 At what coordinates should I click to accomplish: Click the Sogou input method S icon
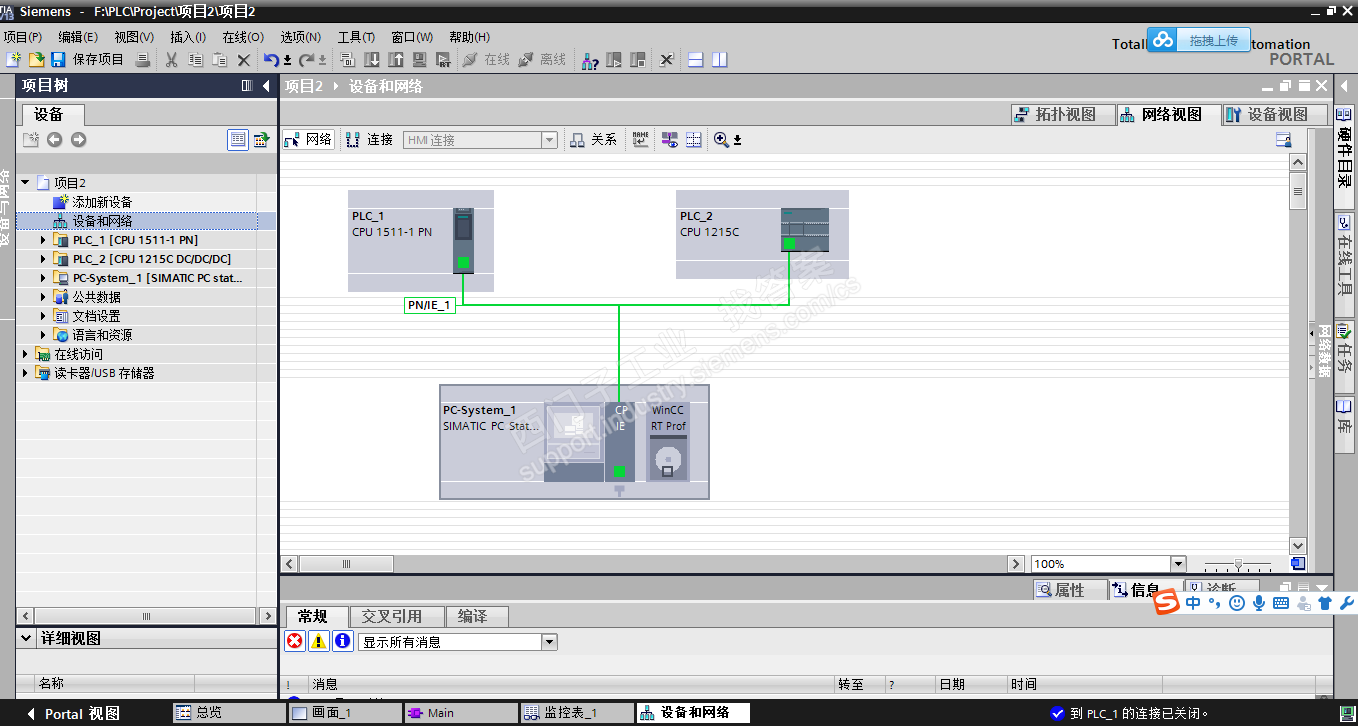[1167, 602]
